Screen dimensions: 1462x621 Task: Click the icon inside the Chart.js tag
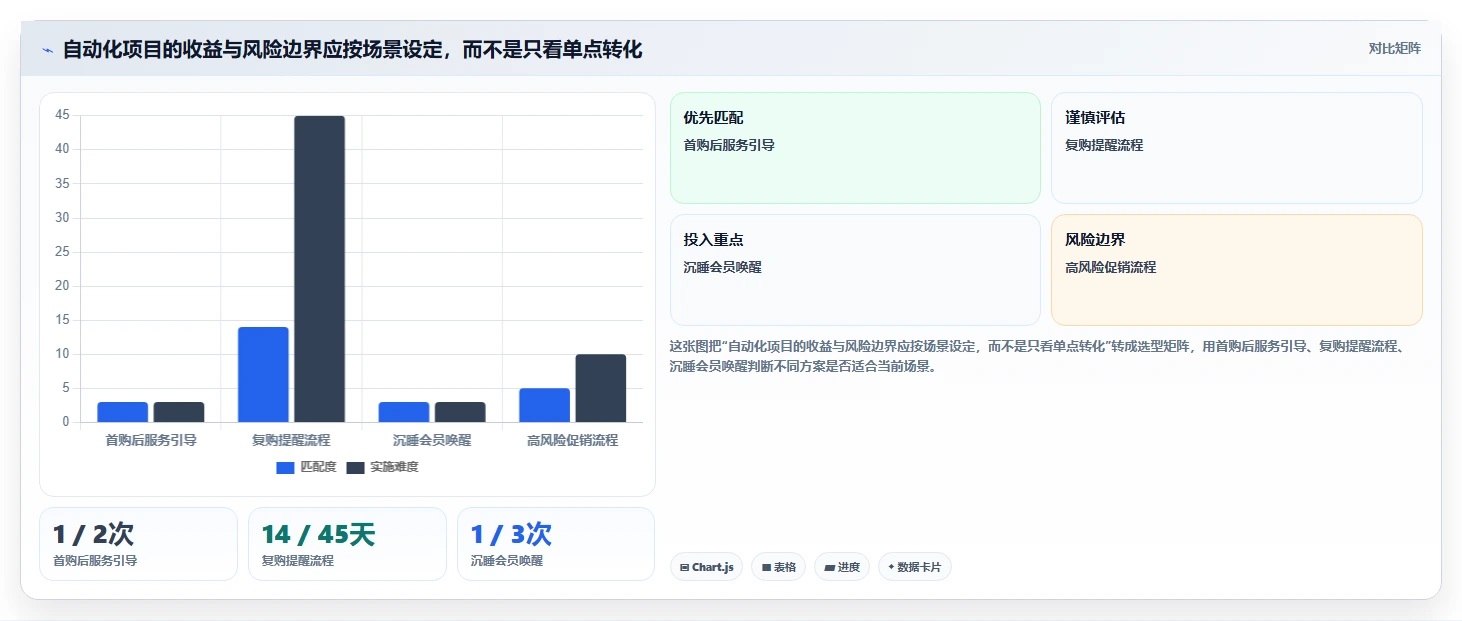(x=684, y=567)
